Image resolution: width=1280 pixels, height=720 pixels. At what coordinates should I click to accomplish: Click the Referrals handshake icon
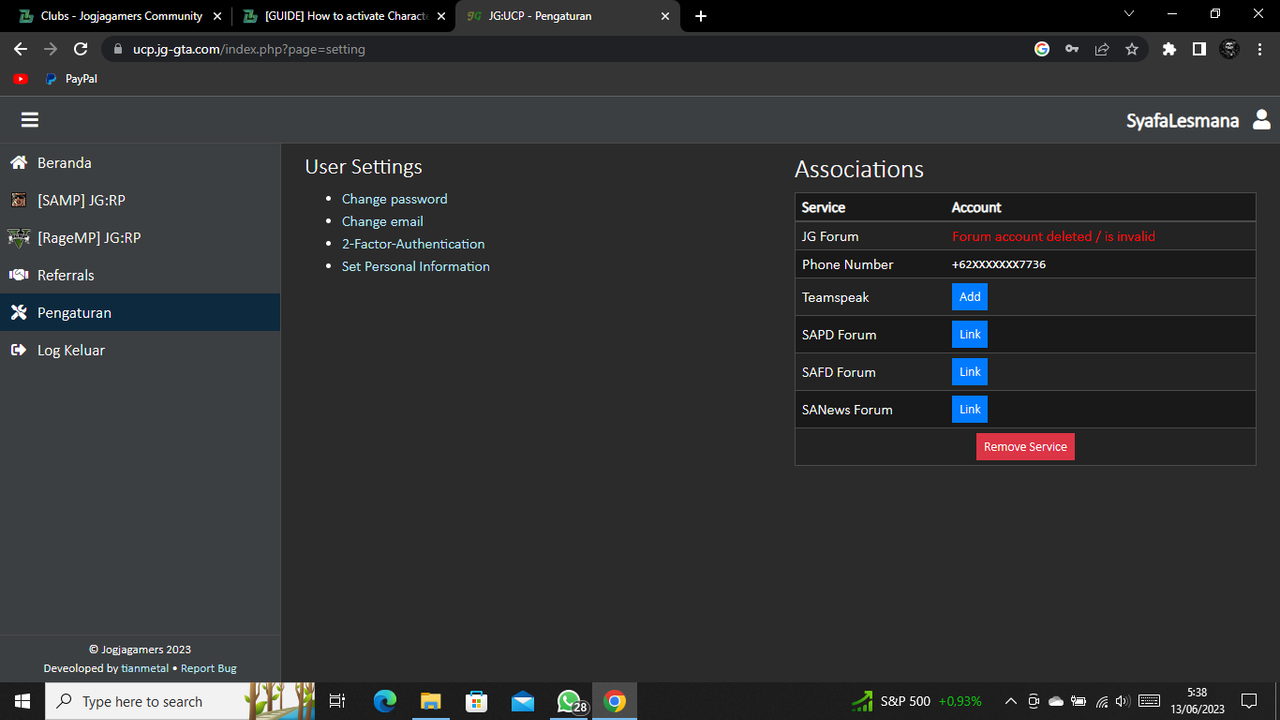pyautogui.click(x=18, y=275)
